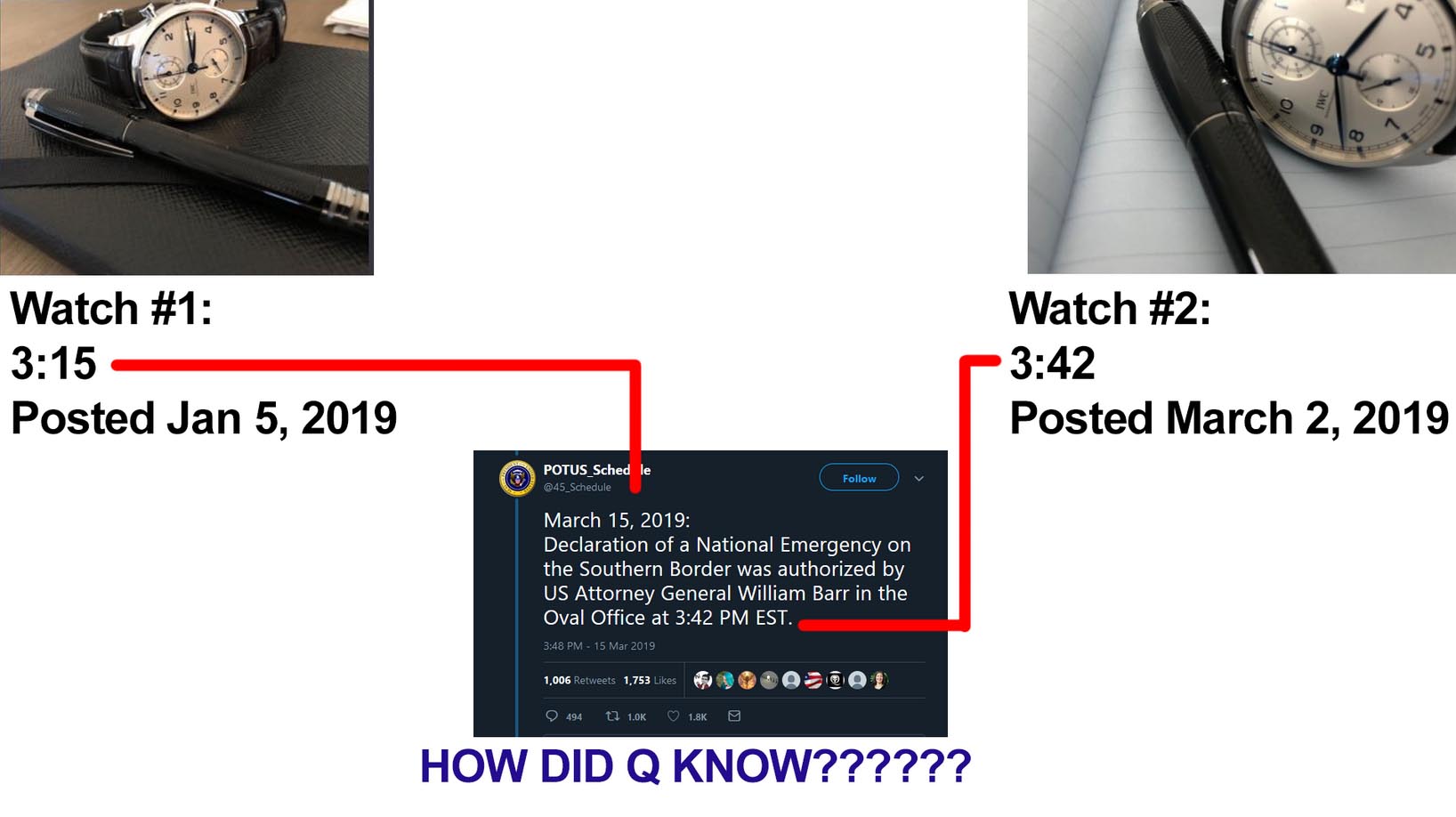Click the envelope direct message icon

click(734, 716)
